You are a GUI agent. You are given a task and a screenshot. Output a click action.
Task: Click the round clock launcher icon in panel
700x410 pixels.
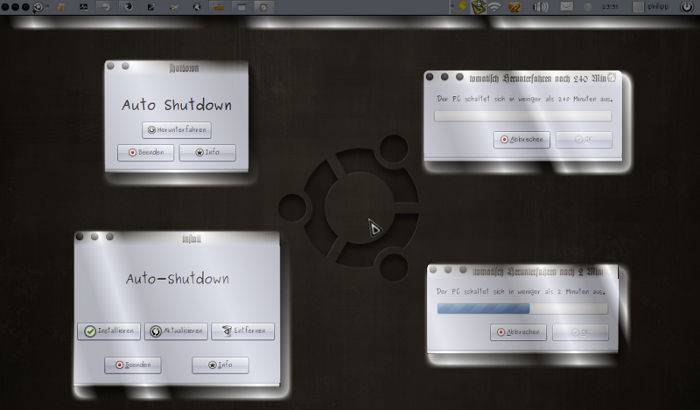pyautogui.click(x=264, y=7)
